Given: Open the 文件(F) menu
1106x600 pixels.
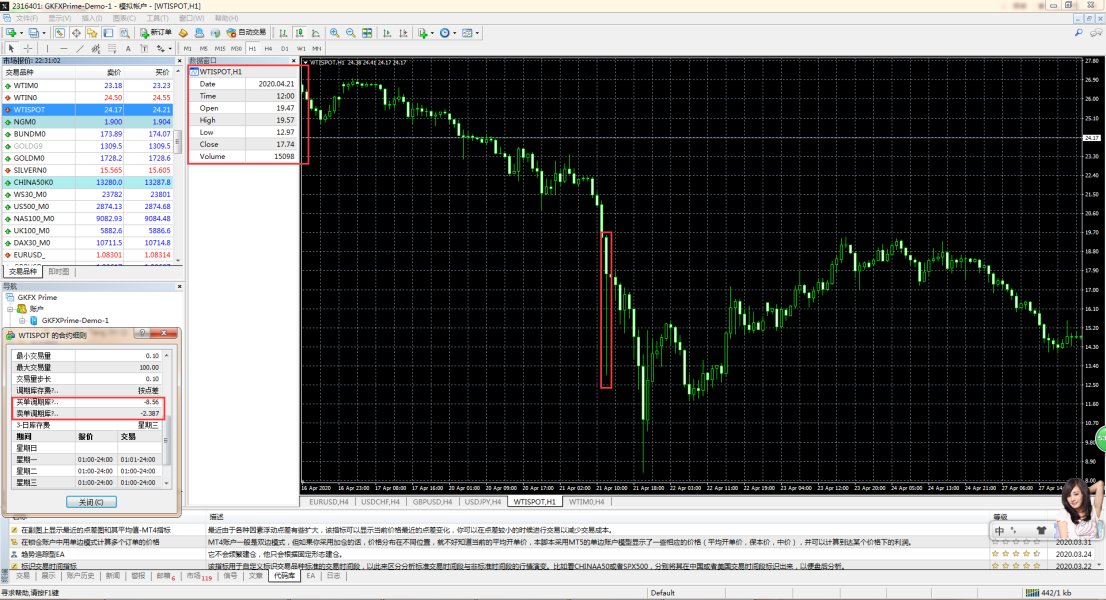Looking at the screenshot, I should 26,18.
